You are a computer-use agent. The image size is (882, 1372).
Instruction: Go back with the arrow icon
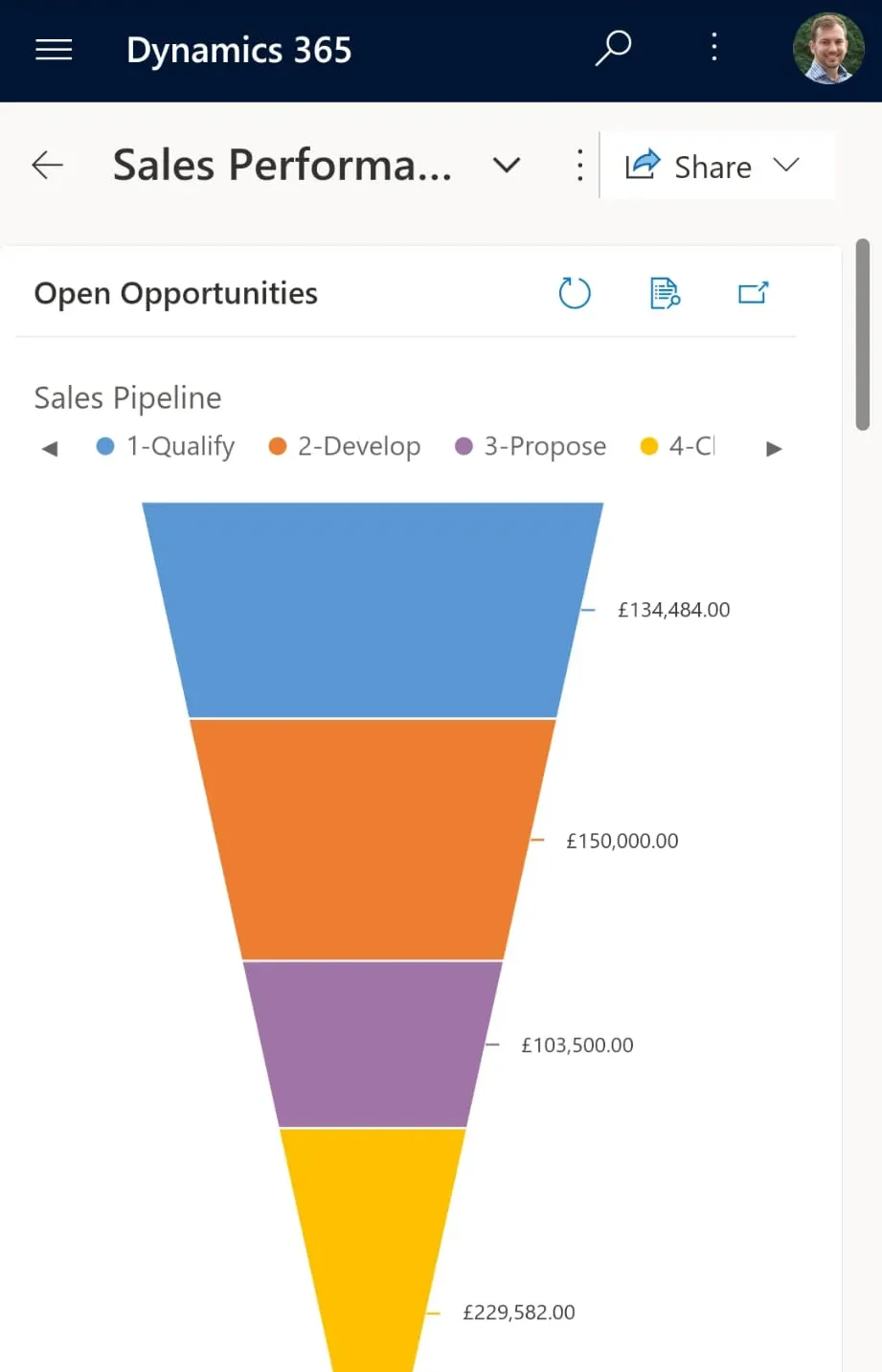(47, 165)
